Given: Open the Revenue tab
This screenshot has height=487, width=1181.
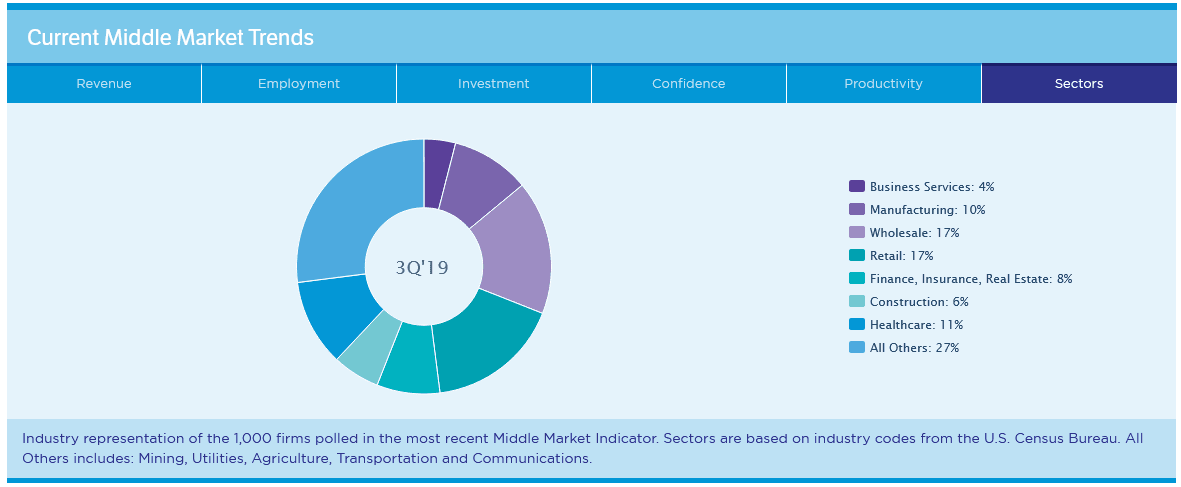Looking at the screenshot, I should 104,84.
